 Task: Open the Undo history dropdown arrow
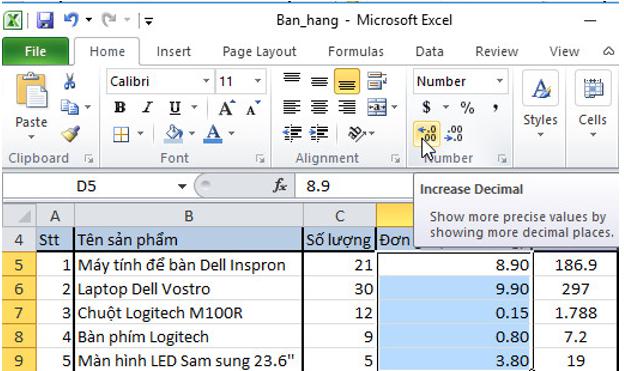pos(89,20)
